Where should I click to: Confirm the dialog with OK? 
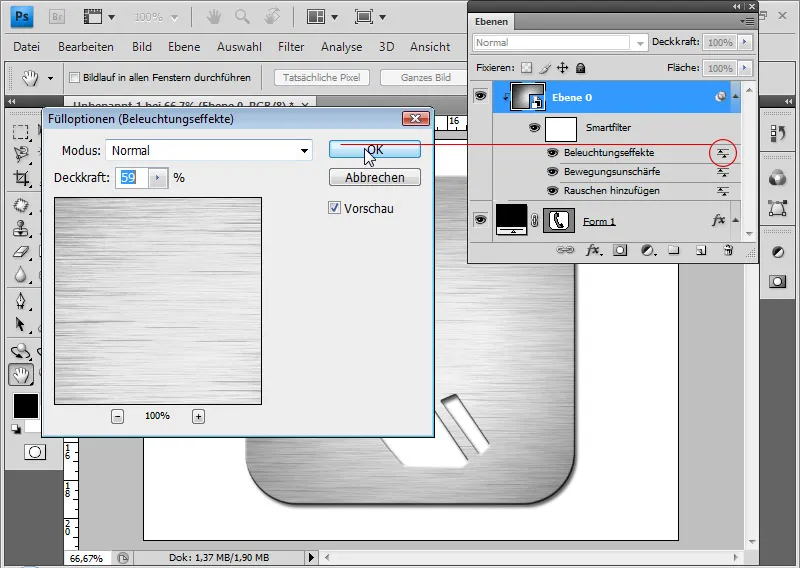click(x=375, y=150)
